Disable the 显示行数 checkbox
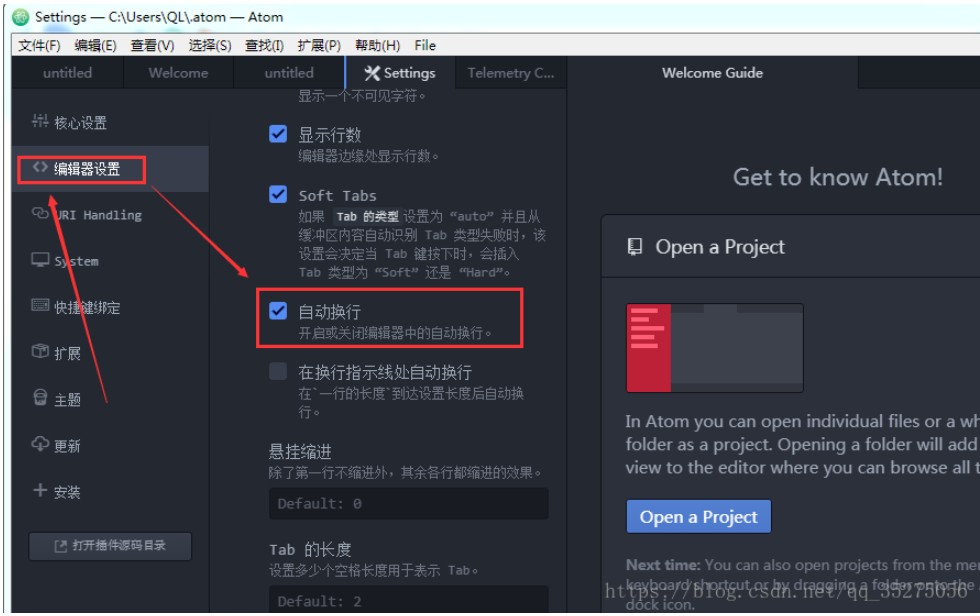The height and width of the screenshot is (616, 980). coord(278,134)
